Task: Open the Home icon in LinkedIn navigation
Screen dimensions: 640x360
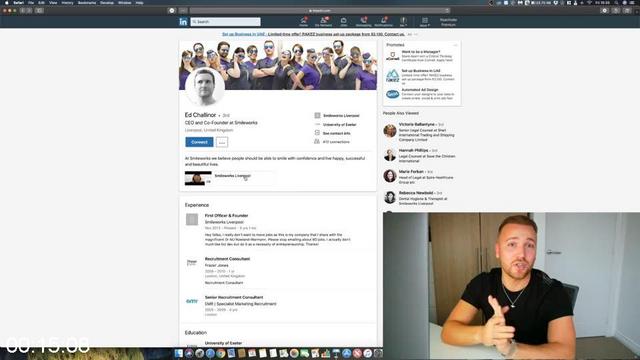Action: (x=304, y=22)
